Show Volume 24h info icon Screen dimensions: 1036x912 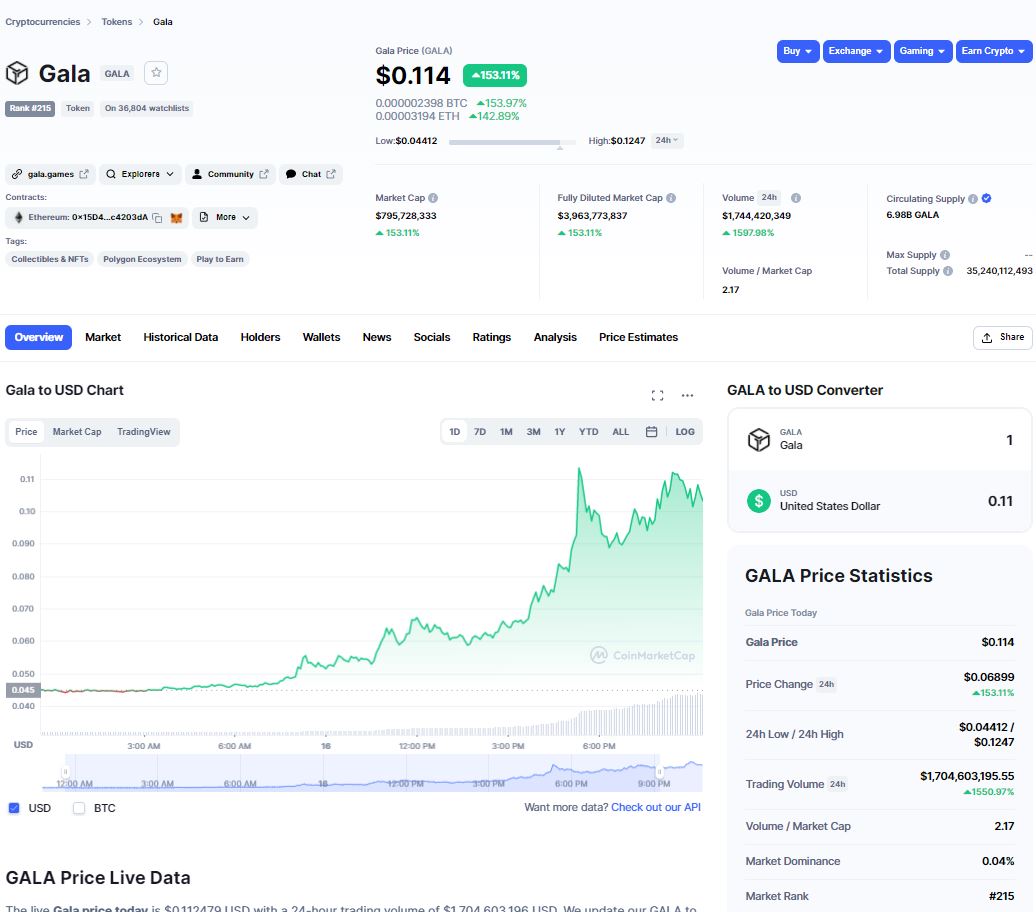796,198
